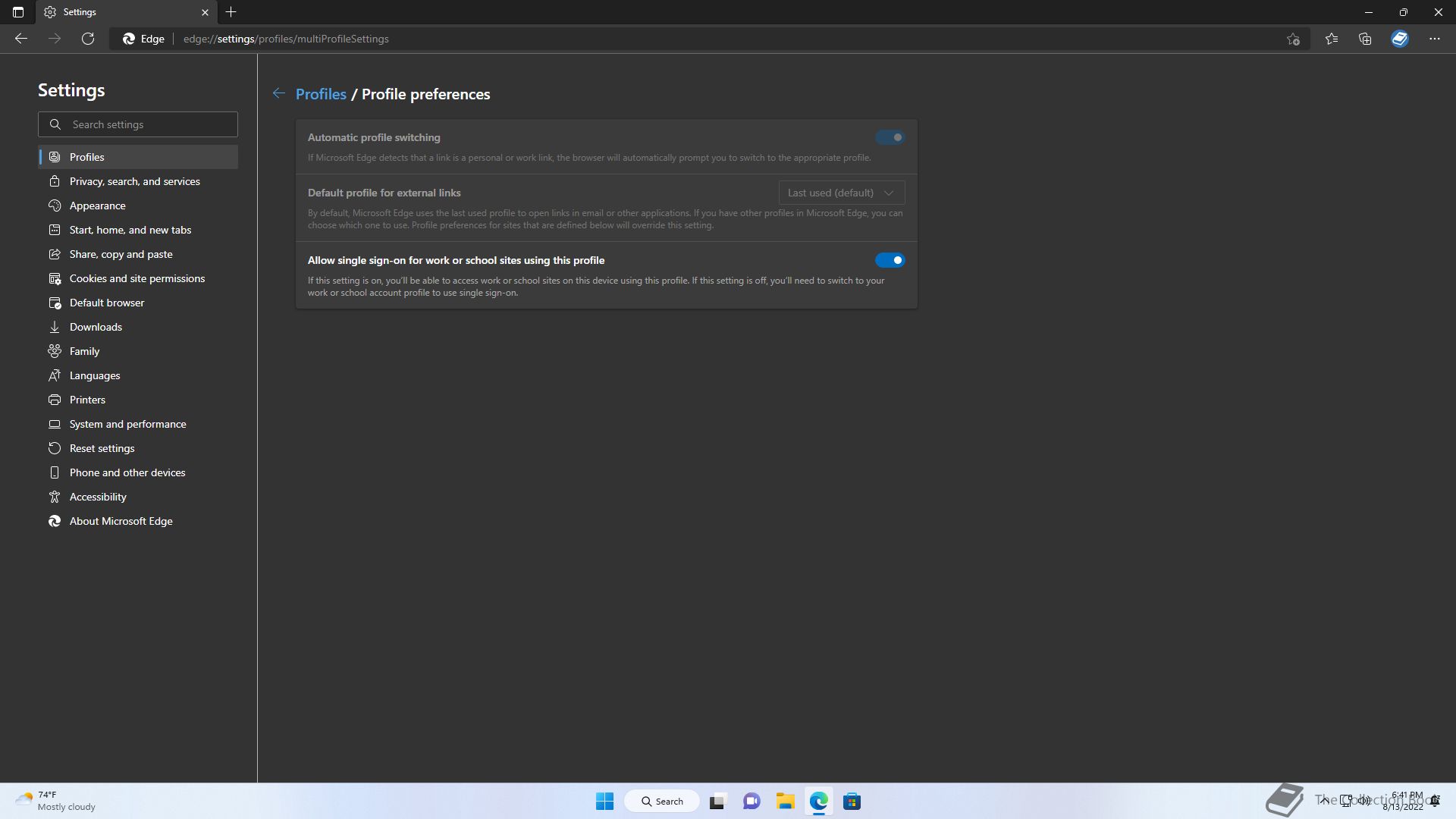Click Edge icon on taskbar
This screenshot has height=819, width=1456.
tap(818, 801)
